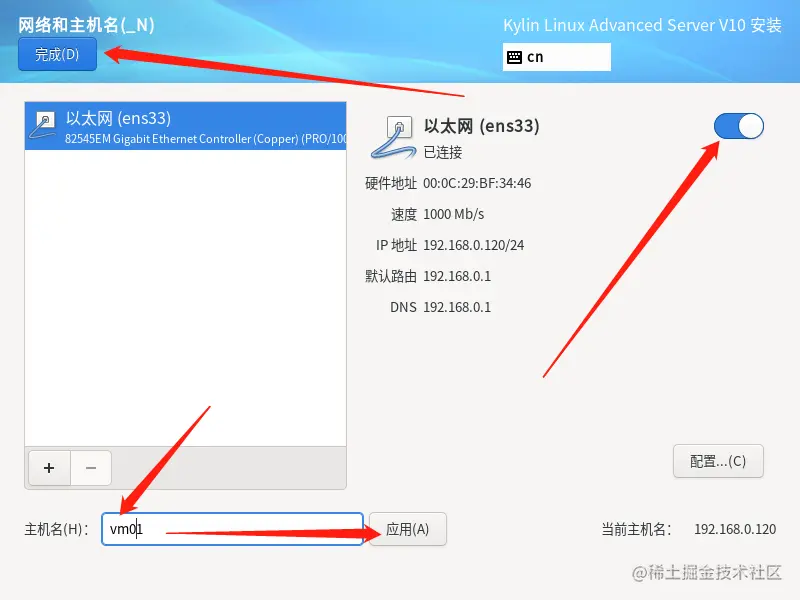Open the cn keyboard layout selector
This screenshot has width=800, height=600.
(x=557, y=57)
